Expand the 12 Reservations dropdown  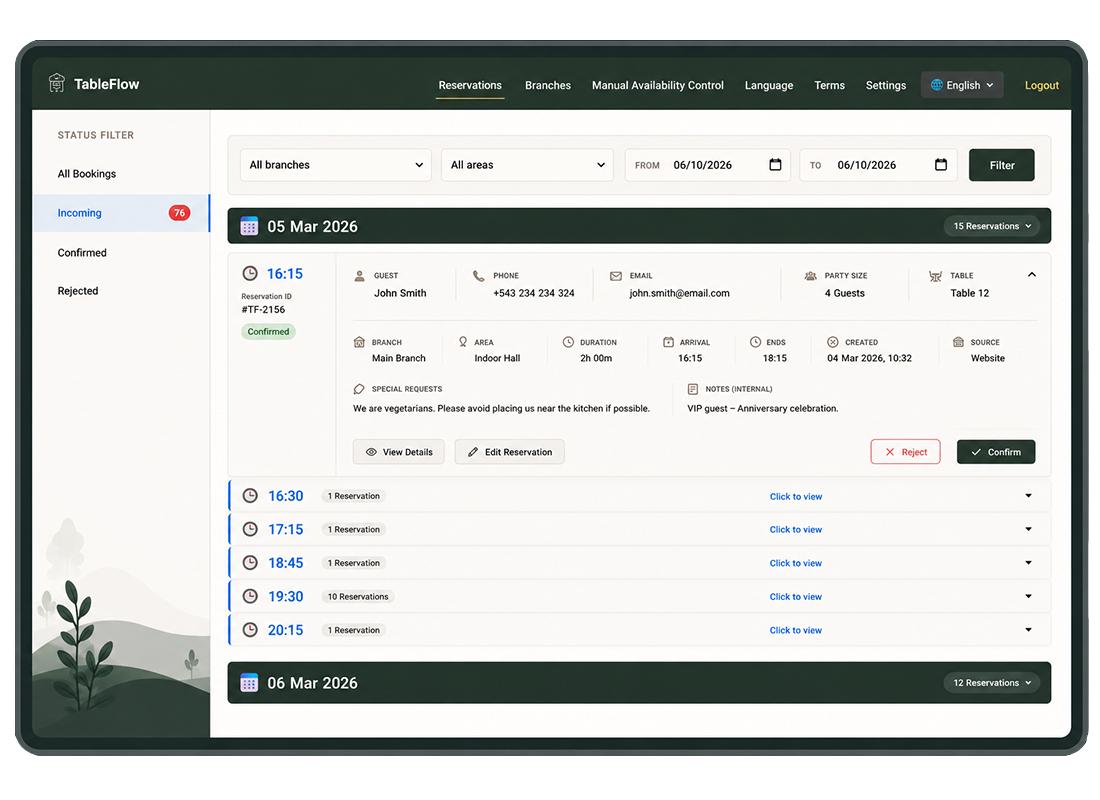pos(992,683)
